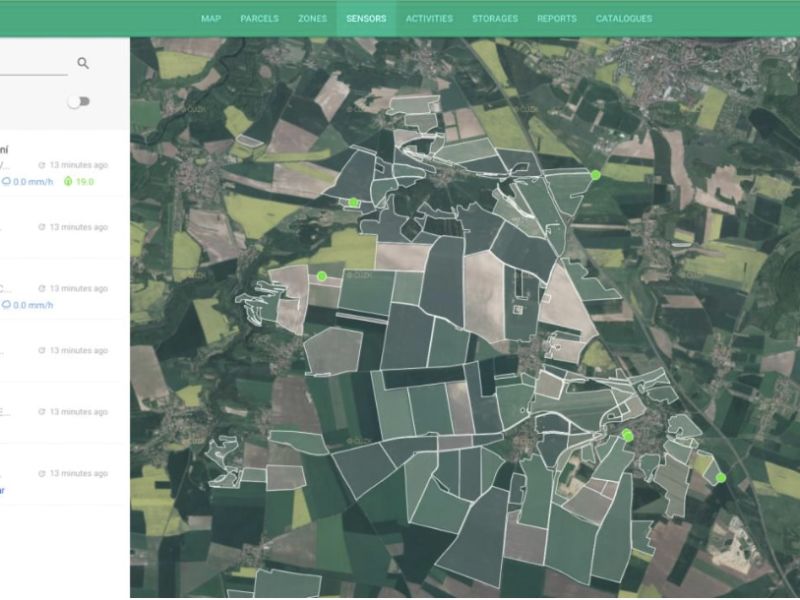Toggle the switch below the search field
Viewport: 800px width, 600px height.
coord(79,102)
